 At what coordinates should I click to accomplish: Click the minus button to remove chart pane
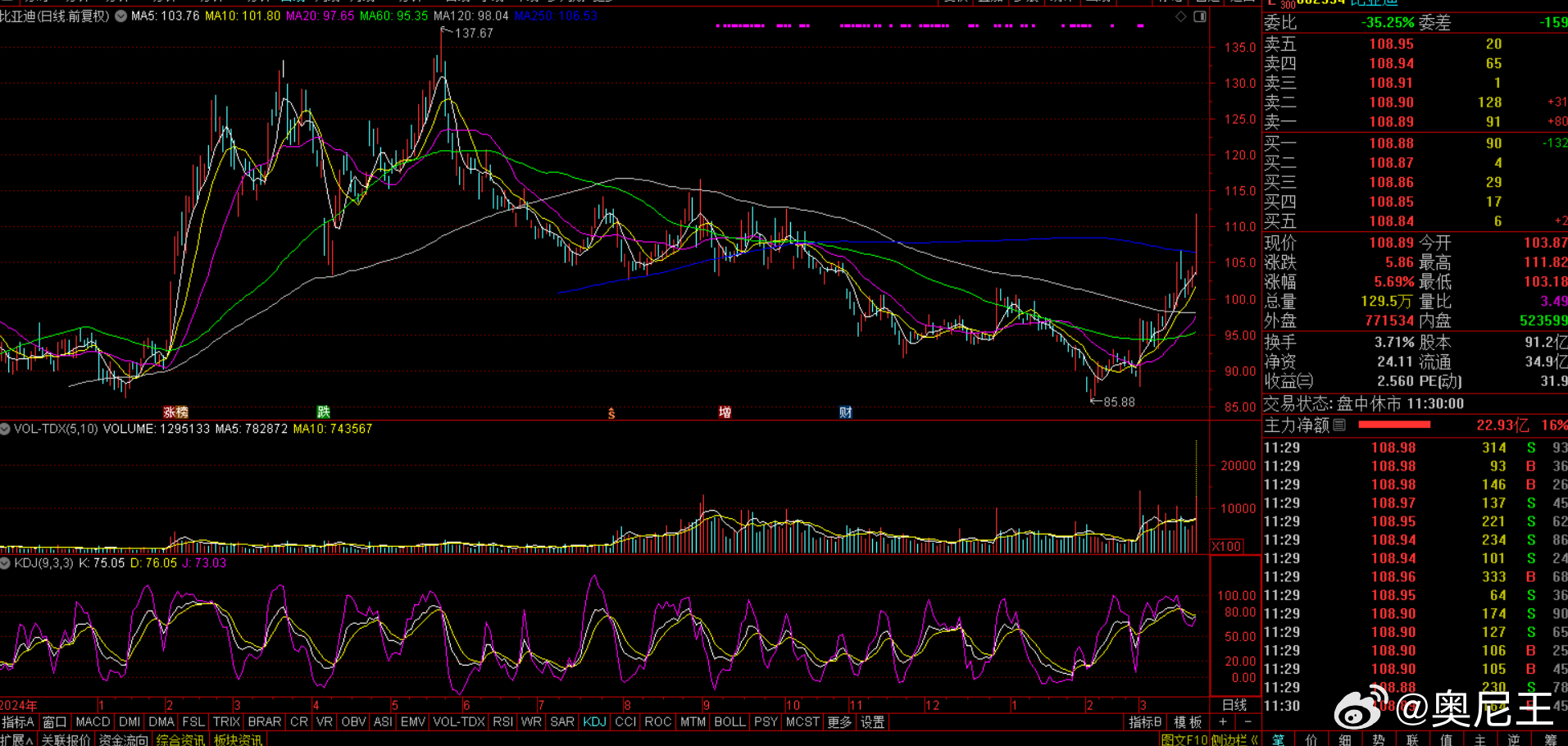1248,722
